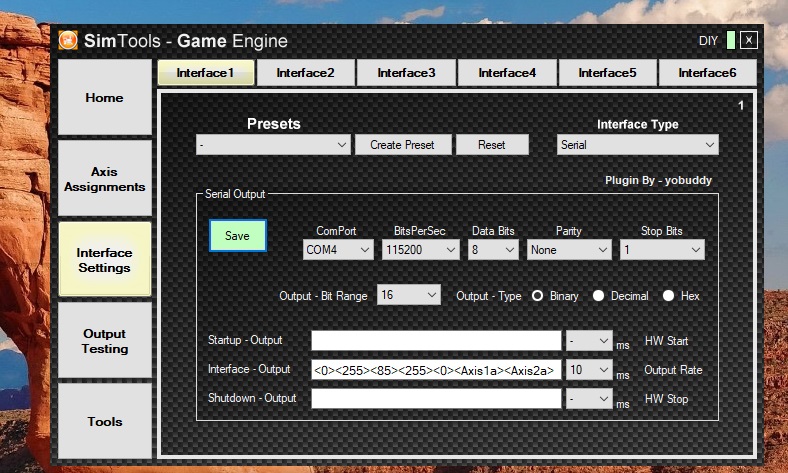
Task: Click the Shutdown - Output input field
Action: [436, 399]
